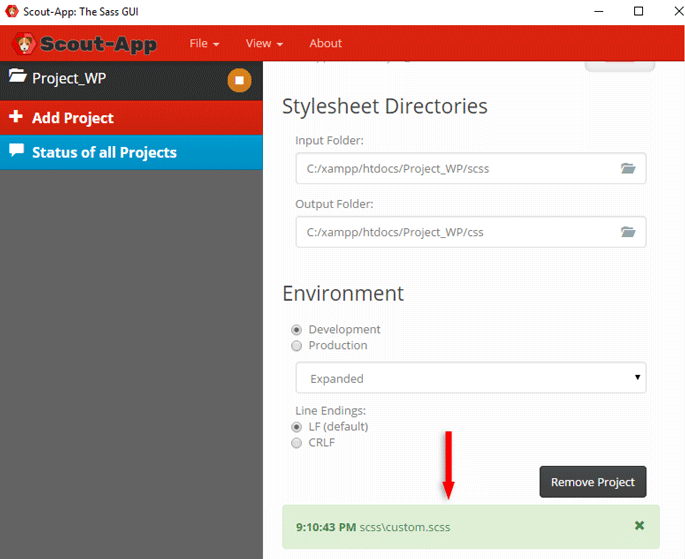Stop watching the Project_WP project
This screenshot has width=685, height=559.
pyautogui.click(x=239, y=80)
